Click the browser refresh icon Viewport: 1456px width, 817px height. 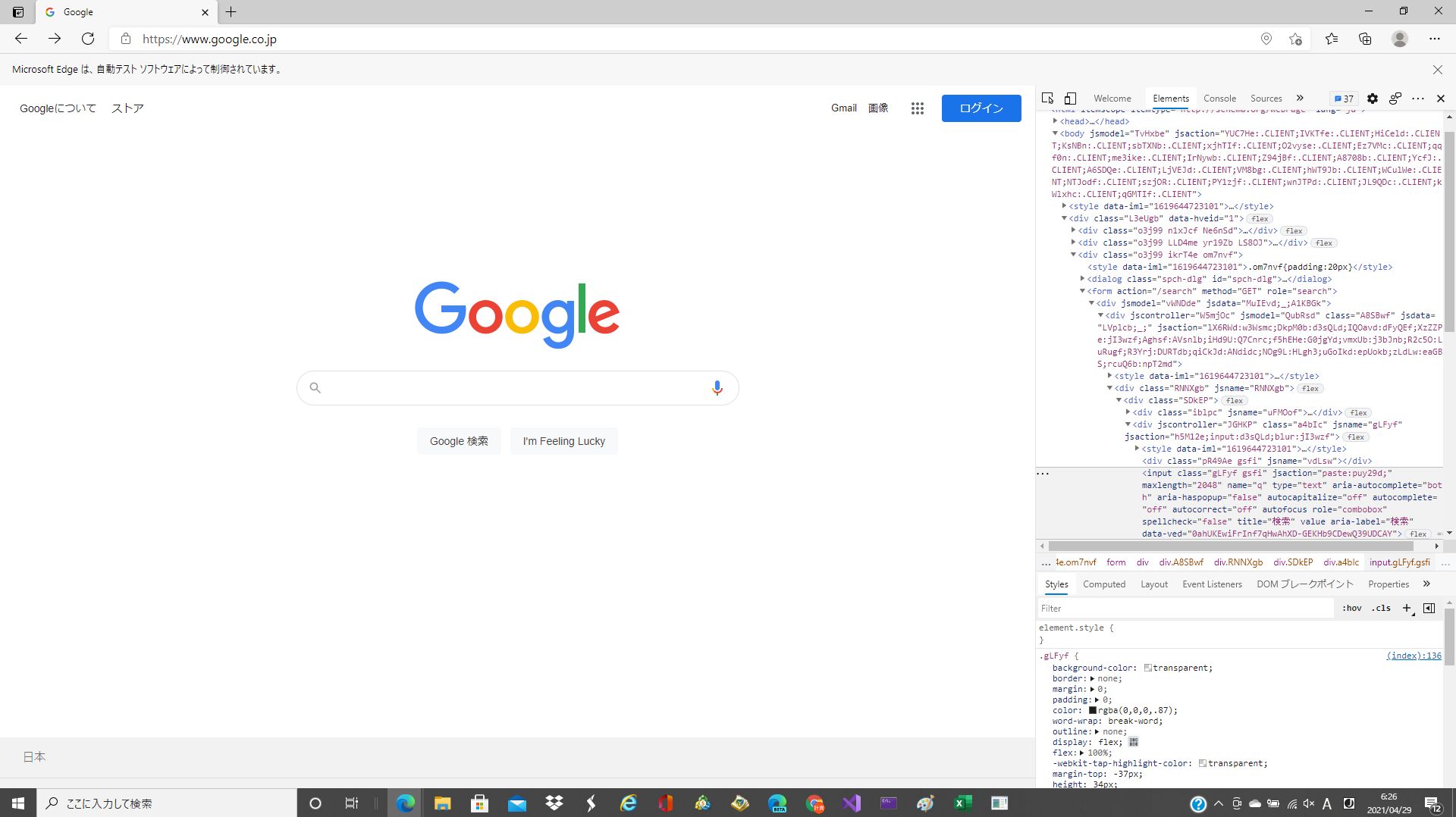(x=88, y=39)
